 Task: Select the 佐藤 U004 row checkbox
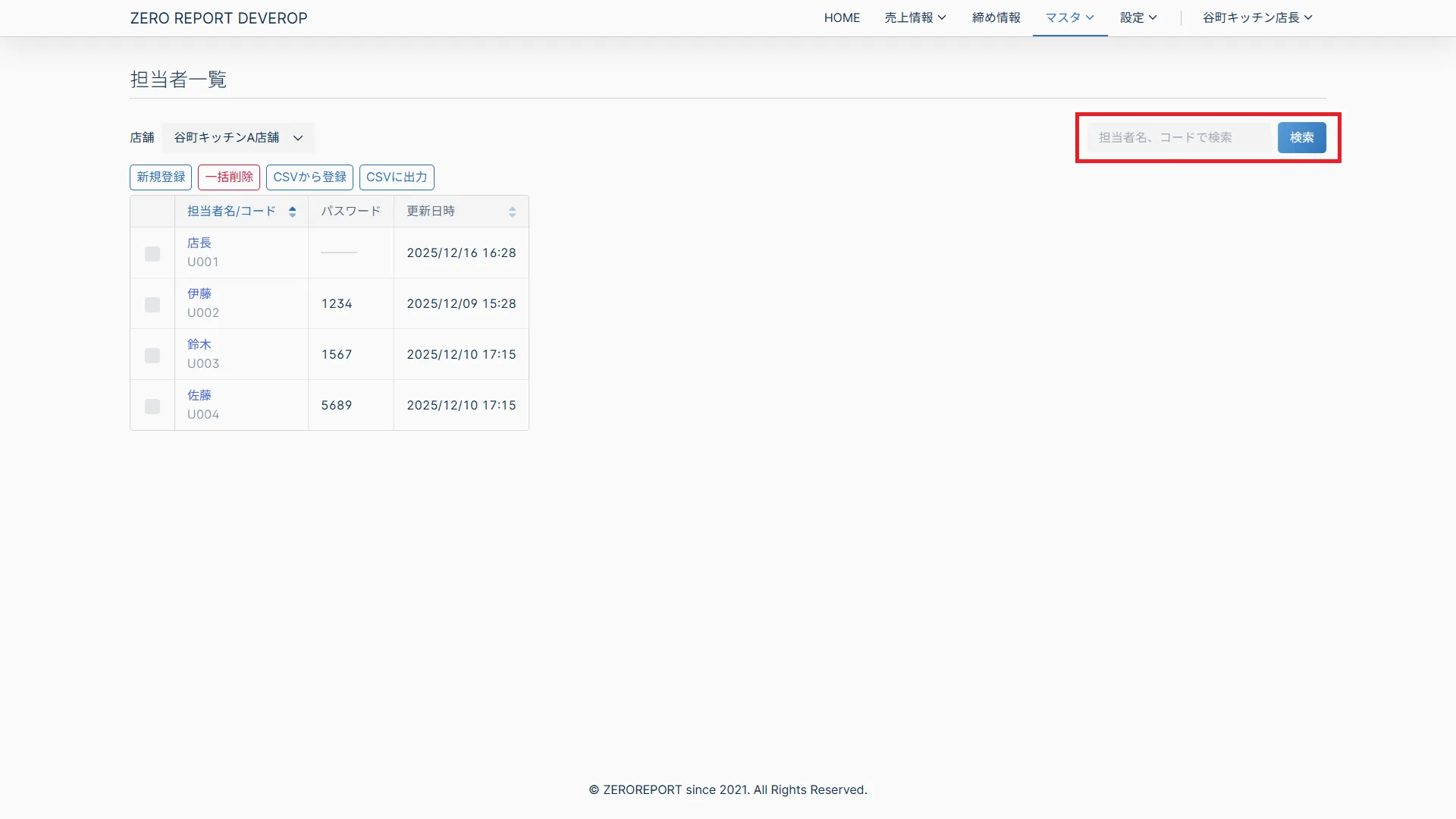coord(152,406)
